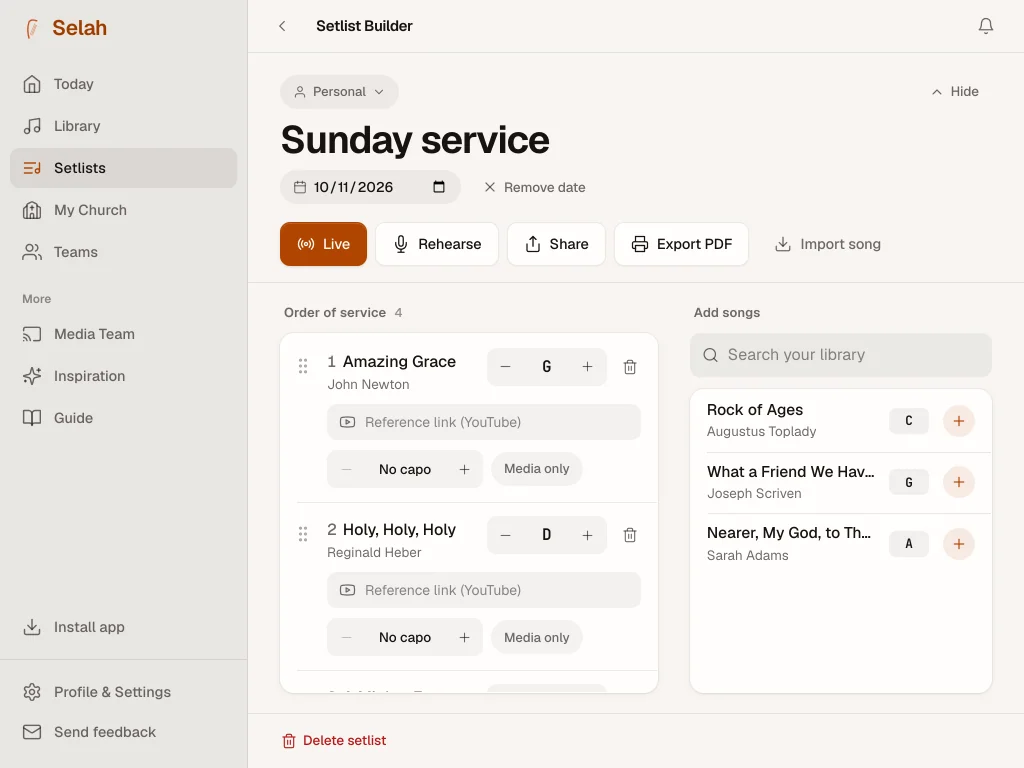Screen dimensions: 1024x768
Task: Open the Personal workspace dropdown
Action: coord(339,92)
